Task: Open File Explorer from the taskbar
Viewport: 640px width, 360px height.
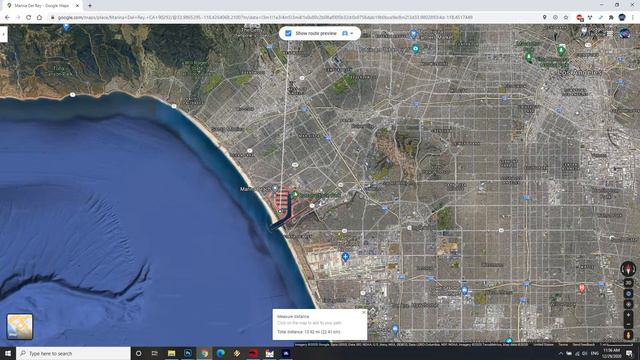Action: pyautogui.click(x=171, y=353)
